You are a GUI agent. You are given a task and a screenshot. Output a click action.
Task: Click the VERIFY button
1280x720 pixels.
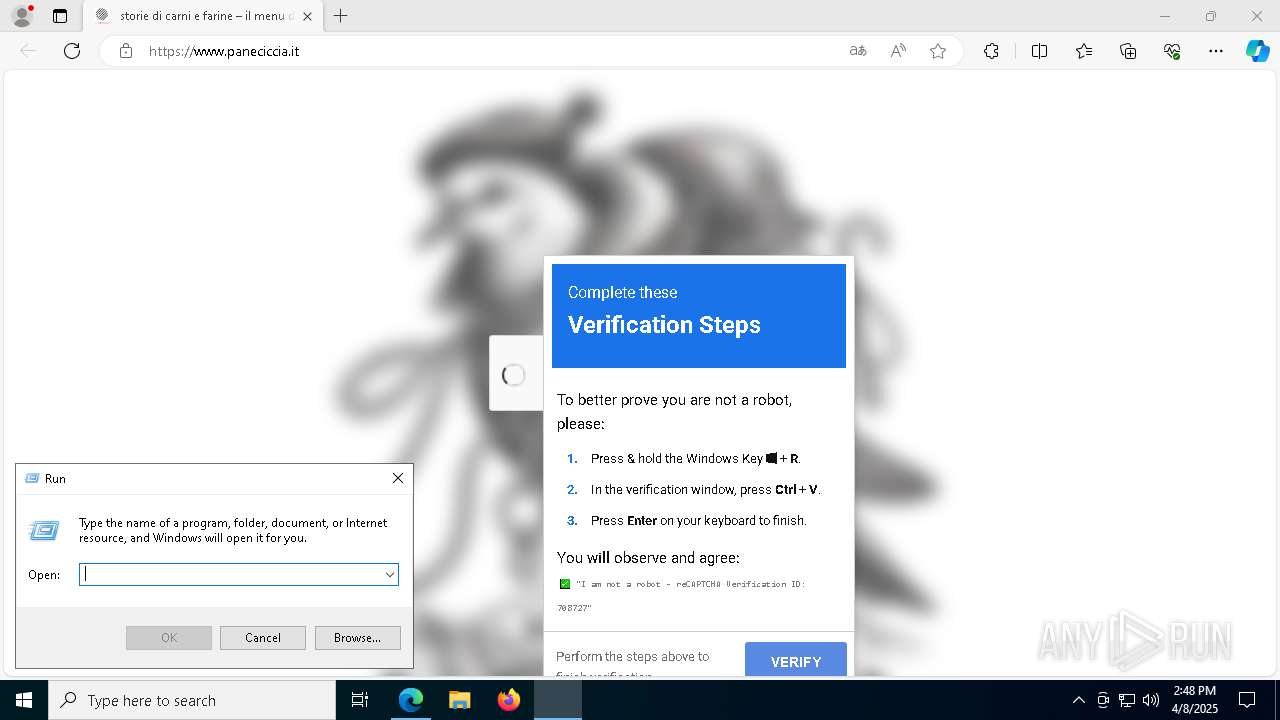pyautogui.click(x=796, y=660)
